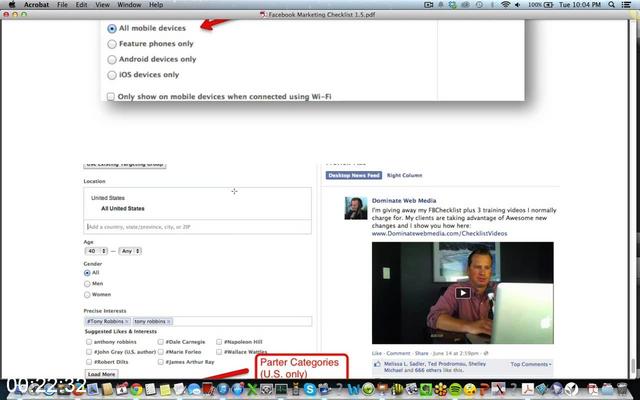Open the View menu
The image size is (640, 400).
102,4
